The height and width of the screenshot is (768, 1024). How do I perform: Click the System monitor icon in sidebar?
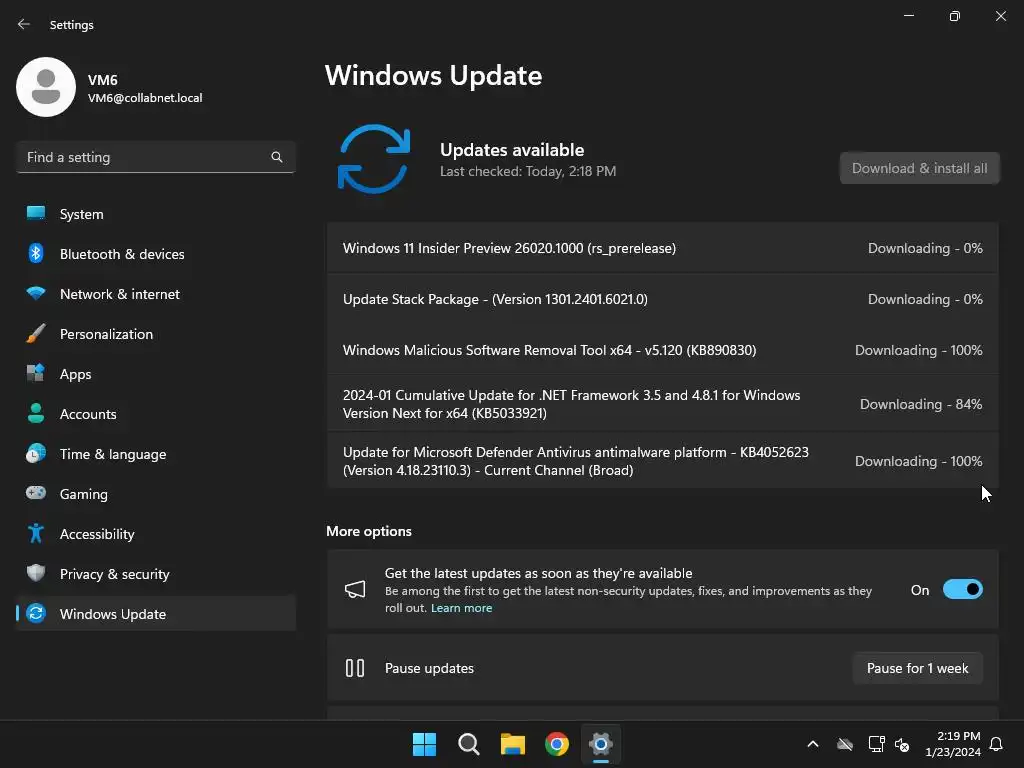(36, 214)
